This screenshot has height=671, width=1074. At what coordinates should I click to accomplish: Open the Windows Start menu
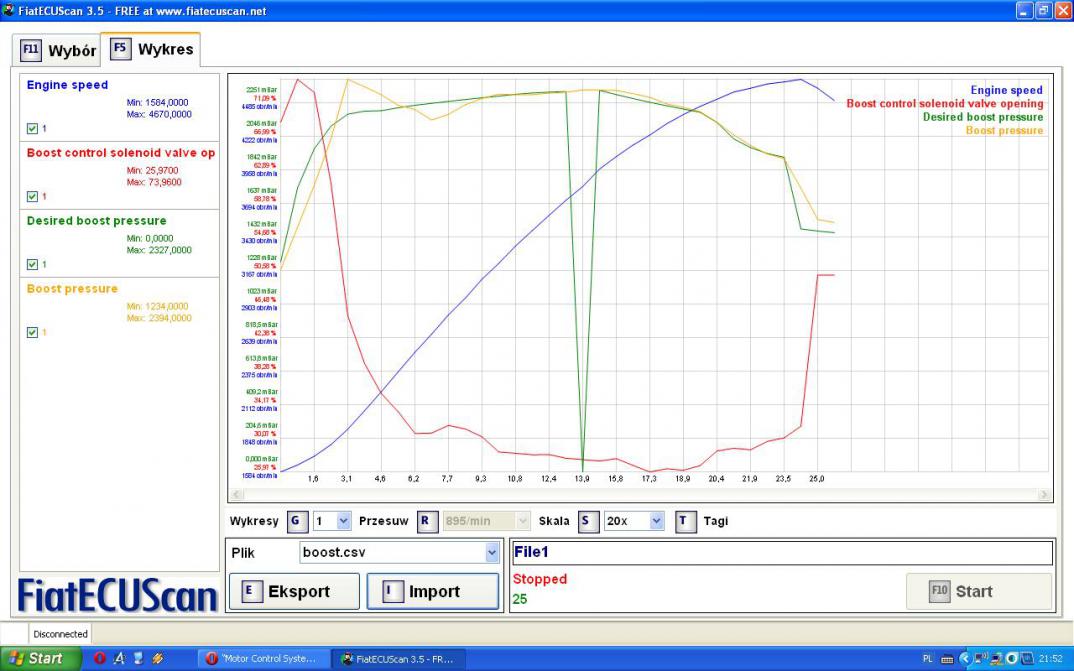click(x=39, y=659)
